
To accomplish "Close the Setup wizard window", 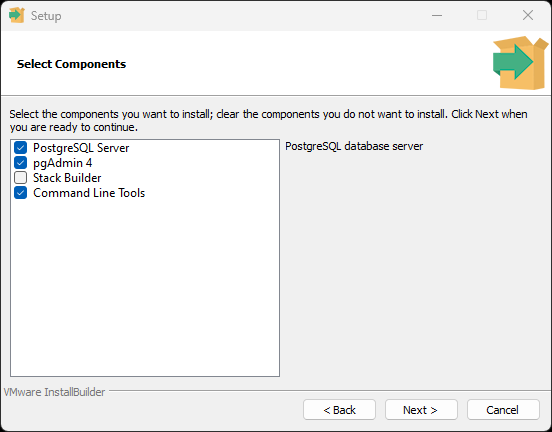I will pos(528,15).
